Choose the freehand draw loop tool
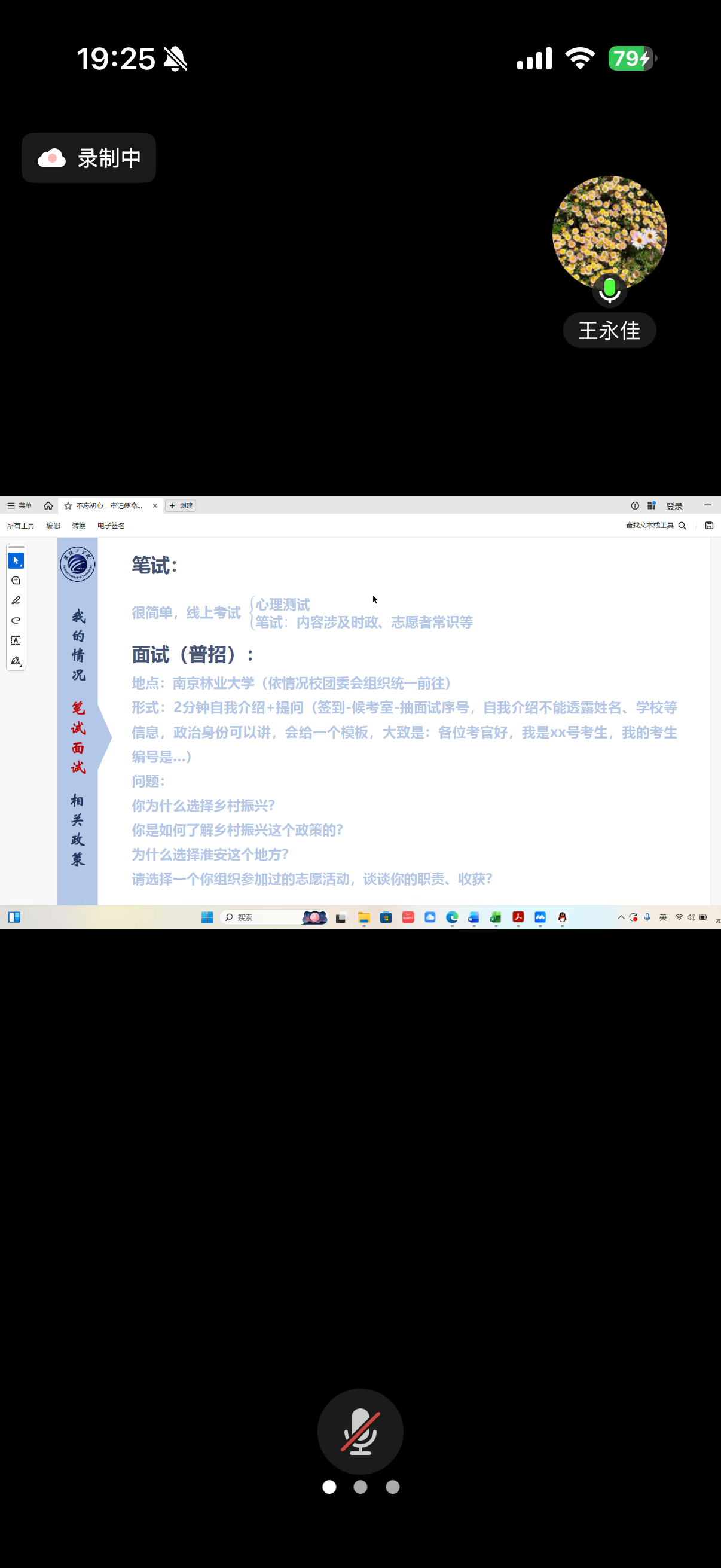The width and height of the screenshot is (721, 1568). pyautogui.click(x=16, y=620)
